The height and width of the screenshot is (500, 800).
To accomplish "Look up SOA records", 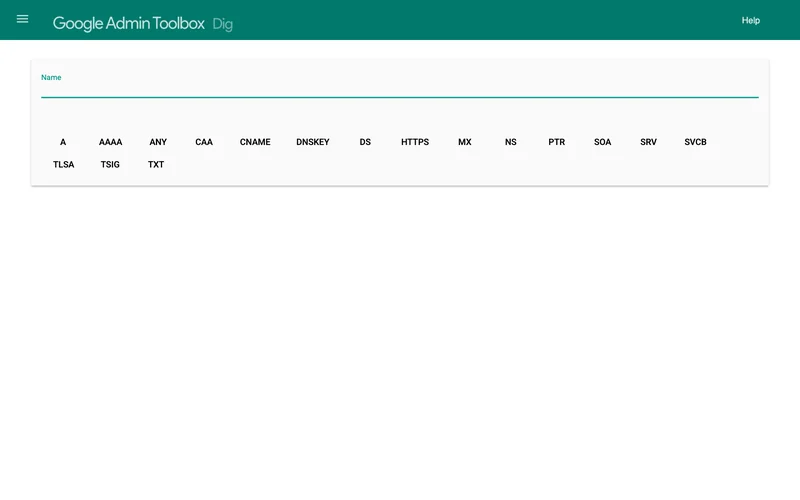I will [603, 142].
